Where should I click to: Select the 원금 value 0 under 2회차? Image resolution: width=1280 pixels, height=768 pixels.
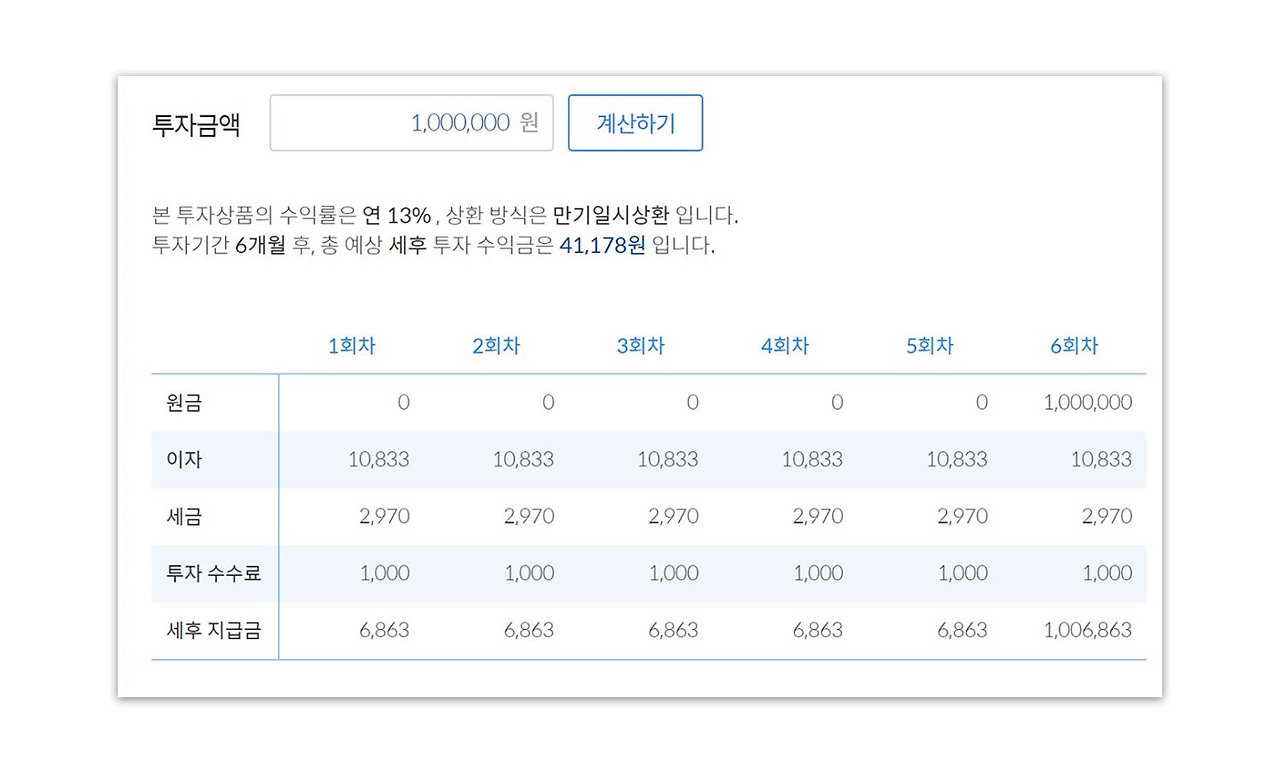(x=548, y=403)
